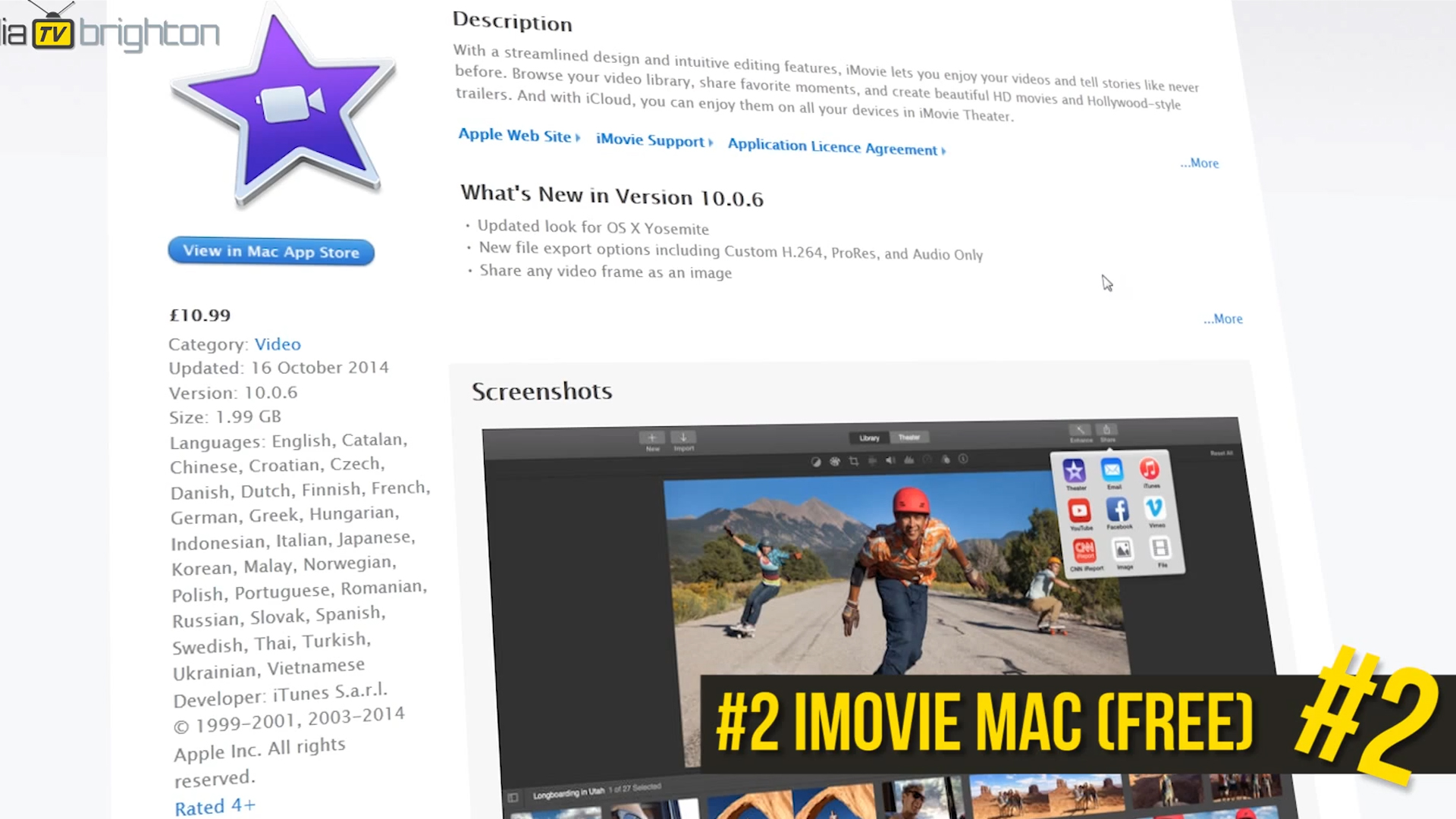Click the Screenshots section heading
This screenshot has height=819, width=1456.
(x=542, y=391)
